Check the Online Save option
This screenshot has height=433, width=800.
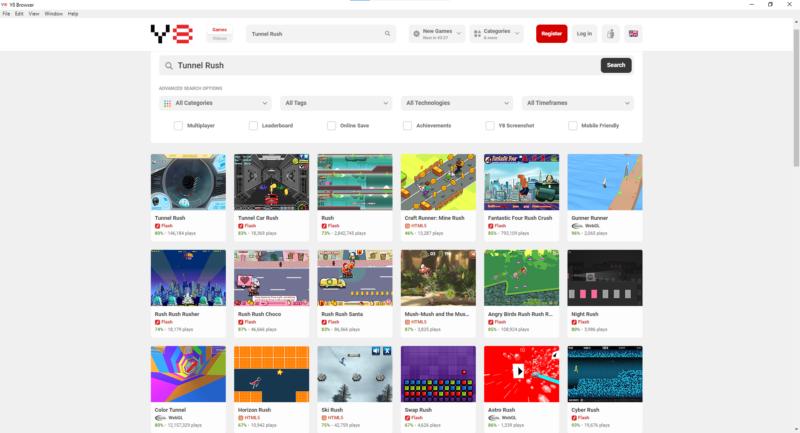332,125
